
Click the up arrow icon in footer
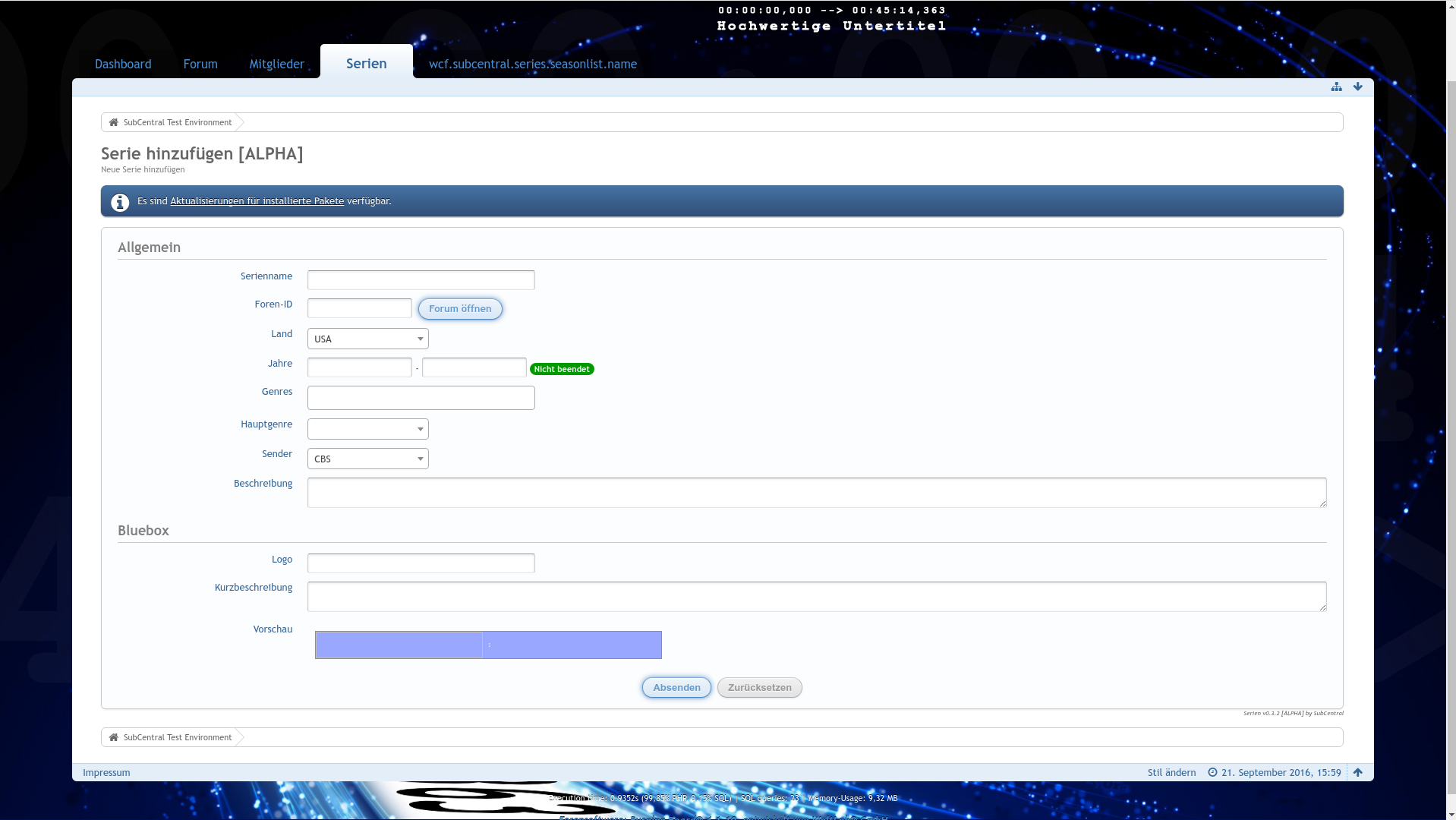[1357, 772]
